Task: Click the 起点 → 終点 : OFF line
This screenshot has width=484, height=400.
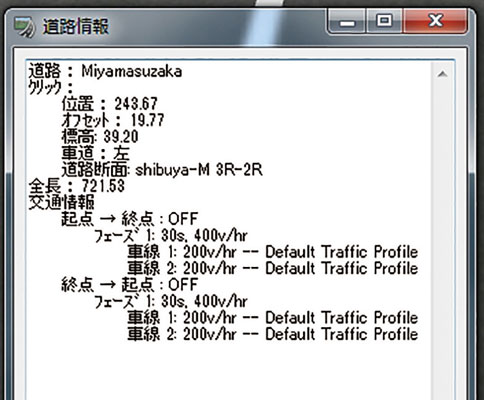Action: pos(130,219)
